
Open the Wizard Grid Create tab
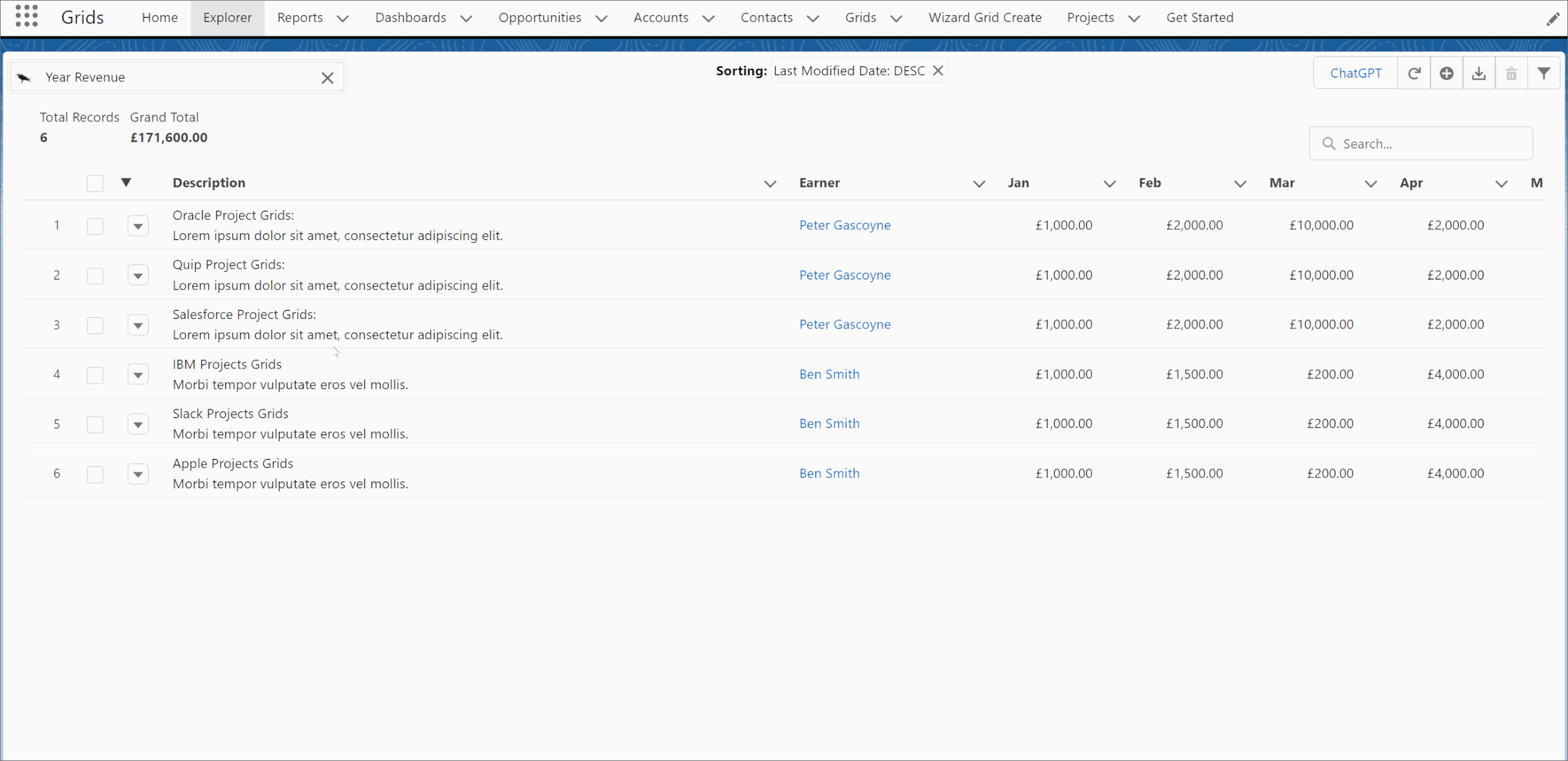985,18
